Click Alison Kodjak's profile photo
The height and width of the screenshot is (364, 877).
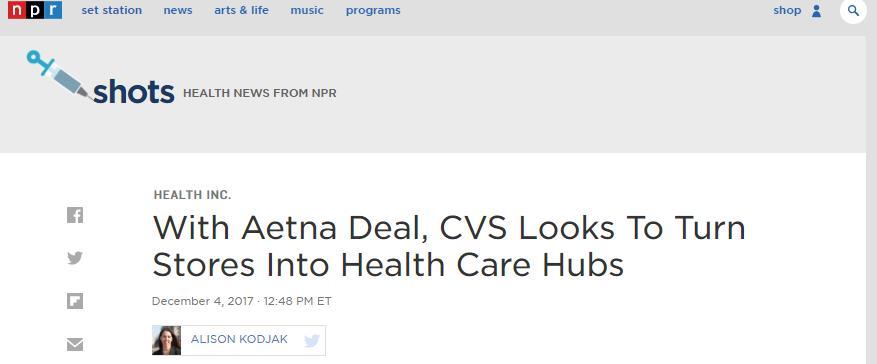pyautogui.click(x=166, y=340)
